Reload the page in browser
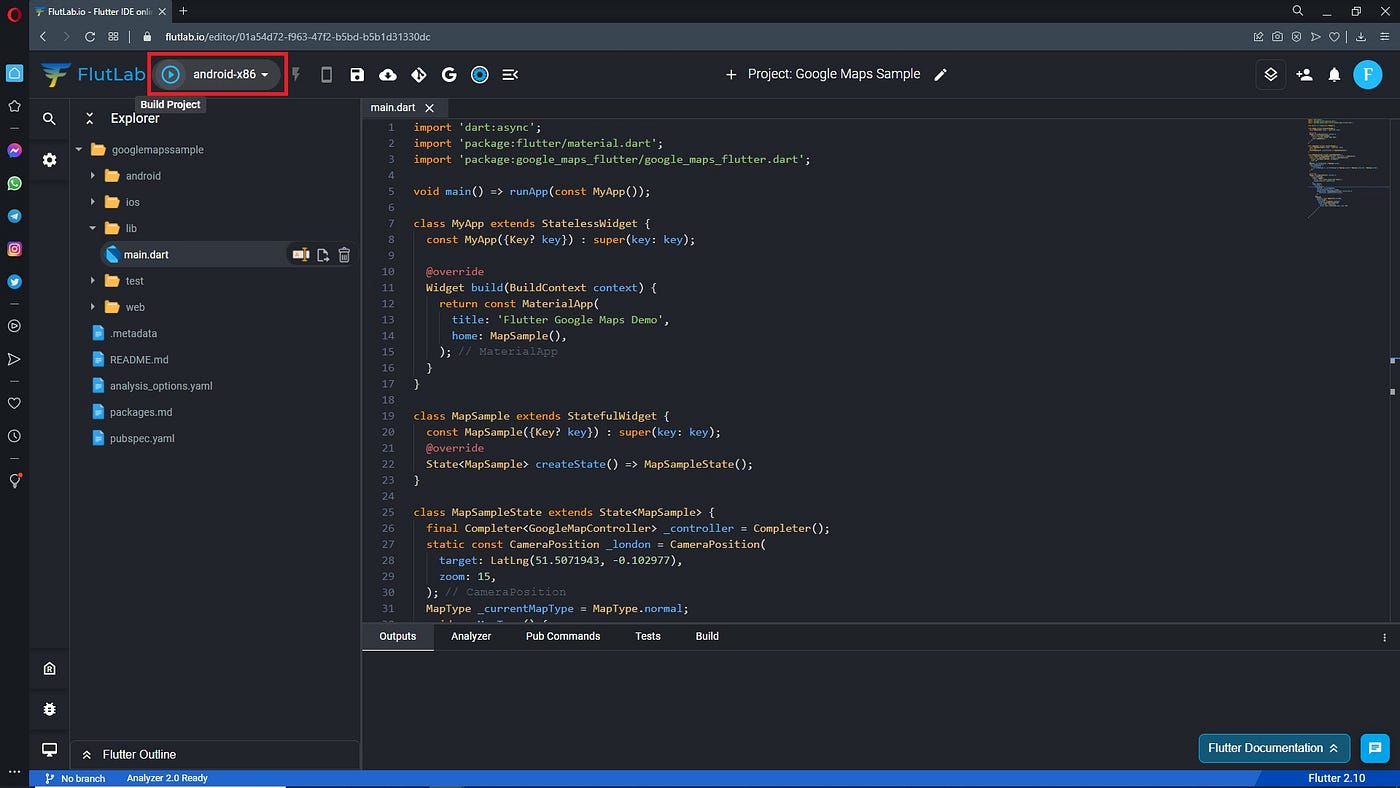Viewport: 1400px width, 788px height. [90, 36]
